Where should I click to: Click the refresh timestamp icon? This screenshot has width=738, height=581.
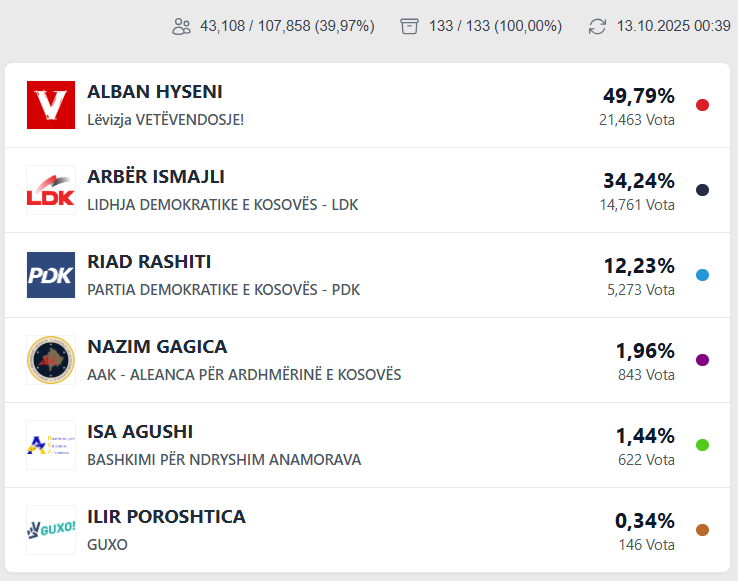[x=597, y=26]
